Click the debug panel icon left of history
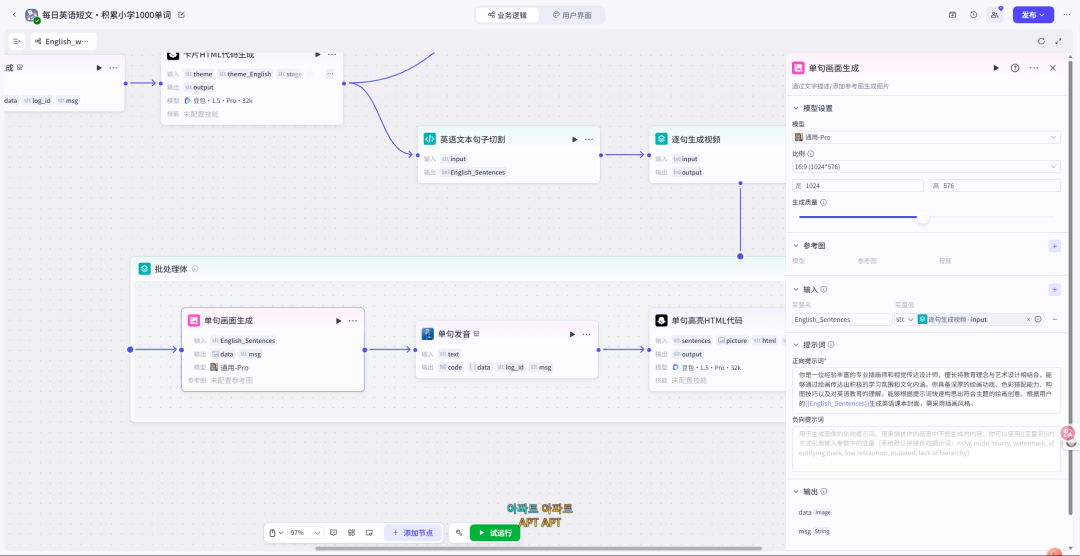 [x=953, y=14]
